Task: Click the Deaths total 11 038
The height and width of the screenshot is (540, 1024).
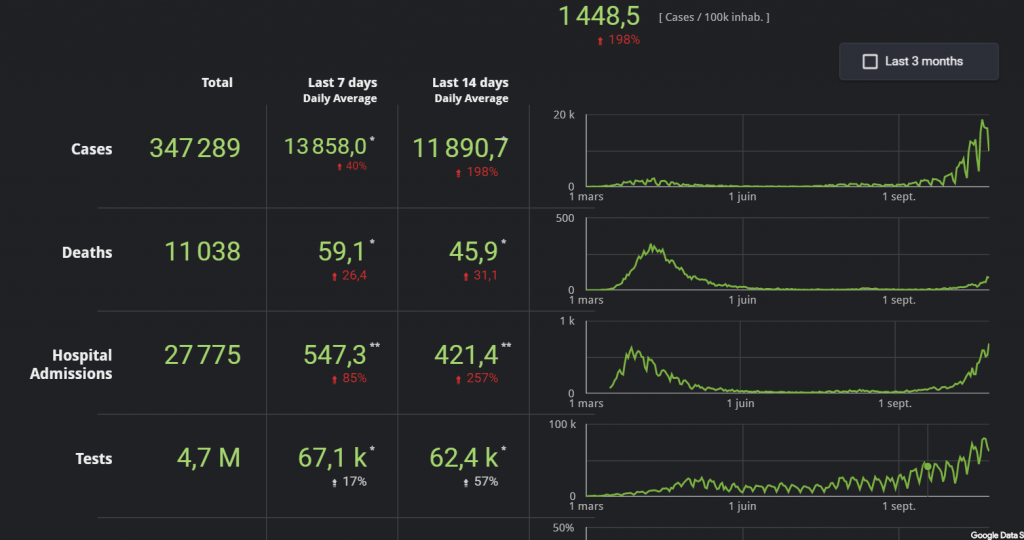Action: pyautogui.click(x=203, y=252)
